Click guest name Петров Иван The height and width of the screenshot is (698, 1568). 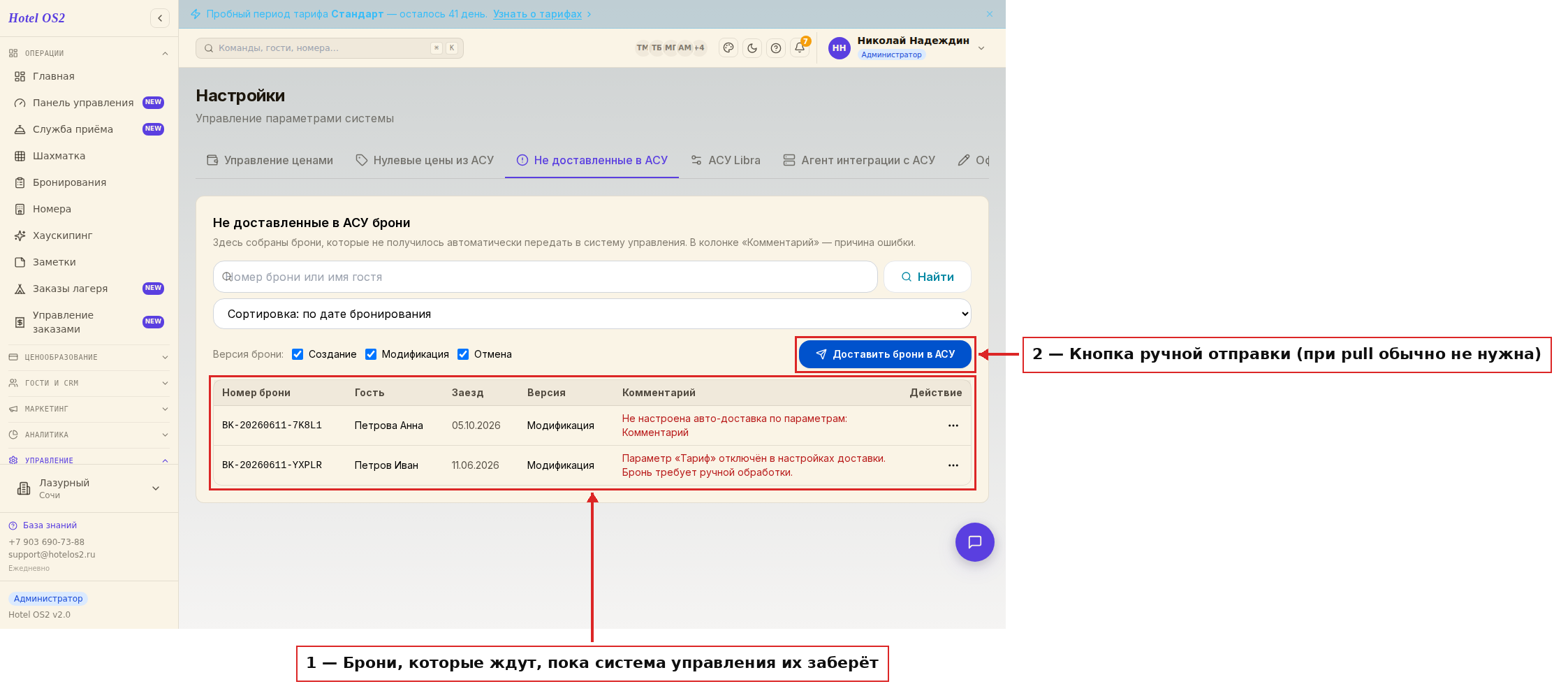(386, 465)
